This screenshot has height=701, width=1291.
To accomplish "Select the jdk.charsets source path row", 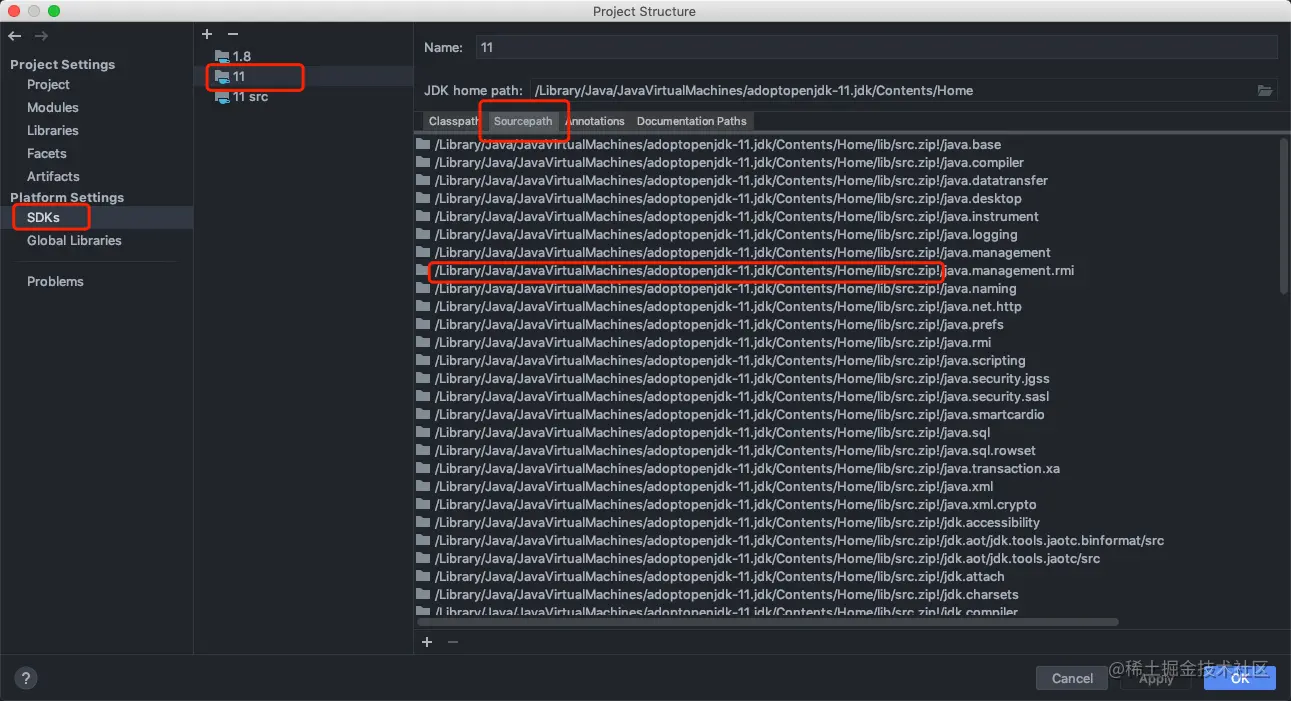I will tap(846, 594).
